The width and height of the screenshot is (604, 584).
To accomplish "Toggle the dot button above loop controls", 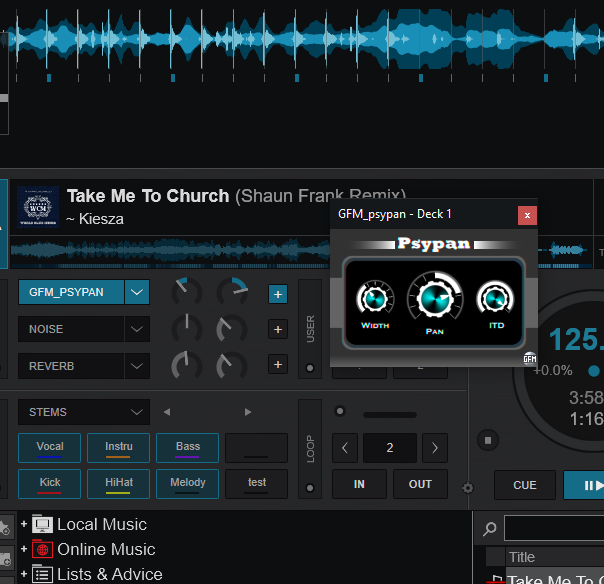I will pos(340,411).
